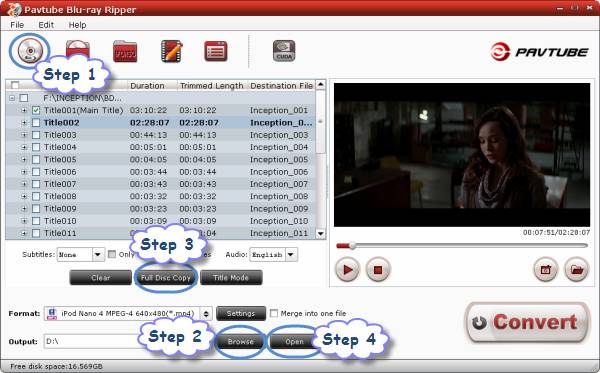Screen dimensions: 600x373
Task: Stop the preview playback
Action: coord(378,270)
